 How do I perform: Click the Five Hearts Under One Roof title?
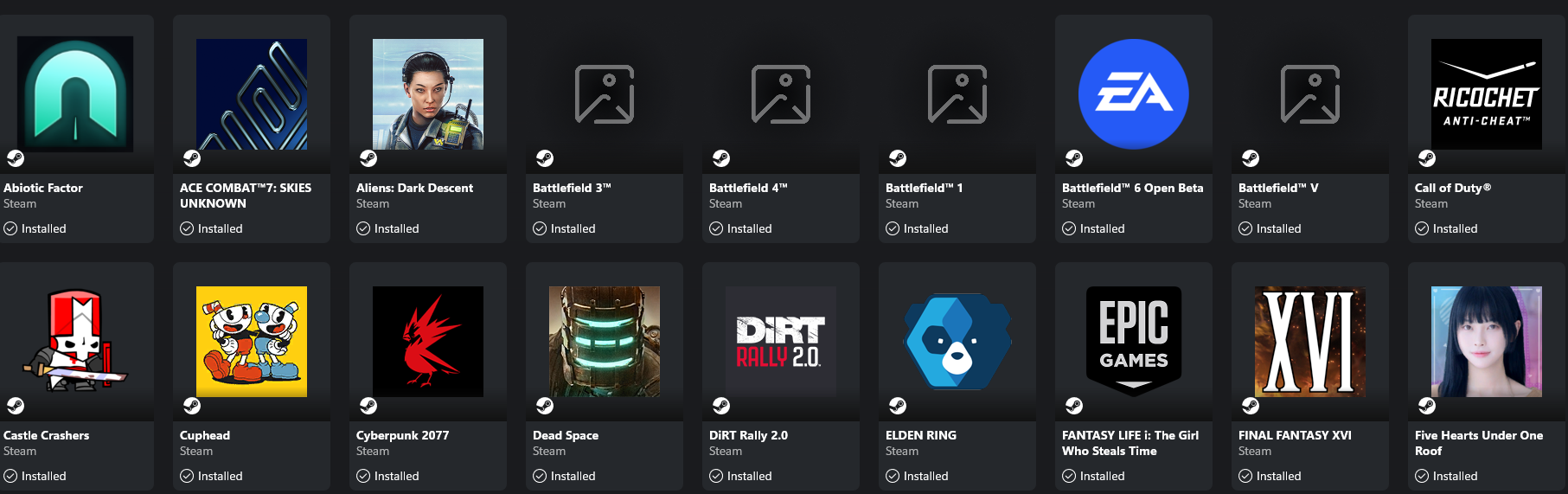1479,443
